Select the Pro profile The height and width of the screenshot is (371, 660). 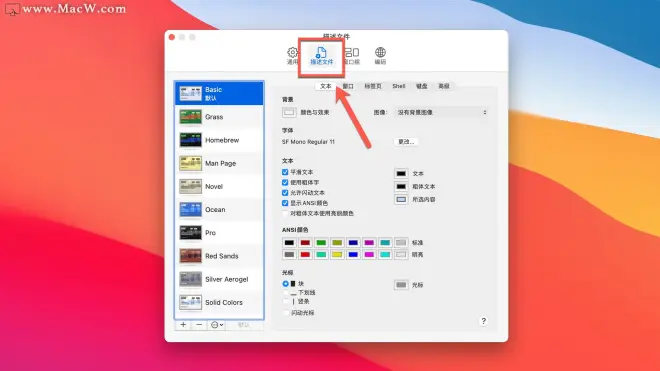[219, 232]
